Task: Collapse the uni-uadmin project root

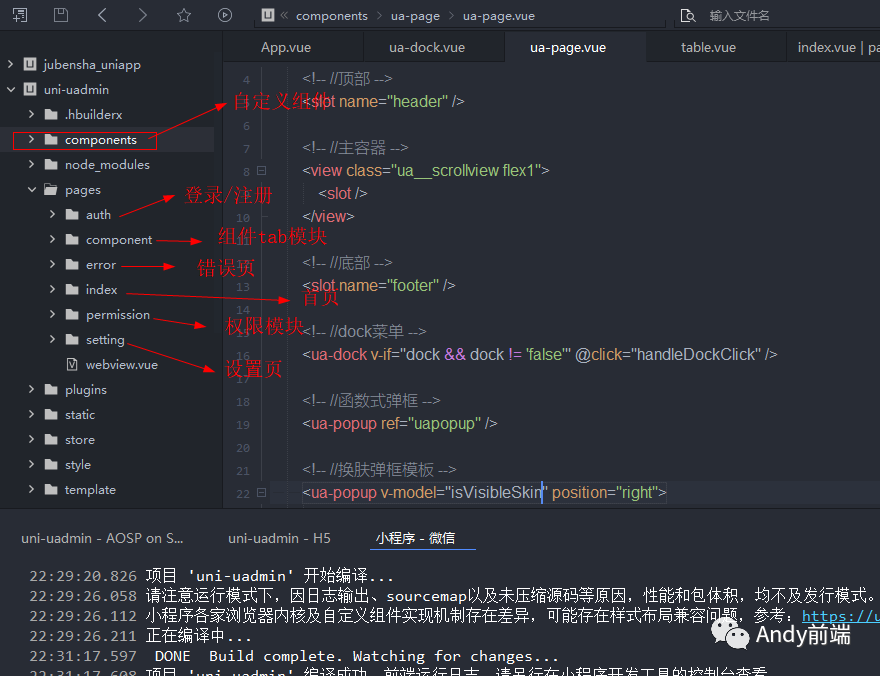Action: (11, 90)
